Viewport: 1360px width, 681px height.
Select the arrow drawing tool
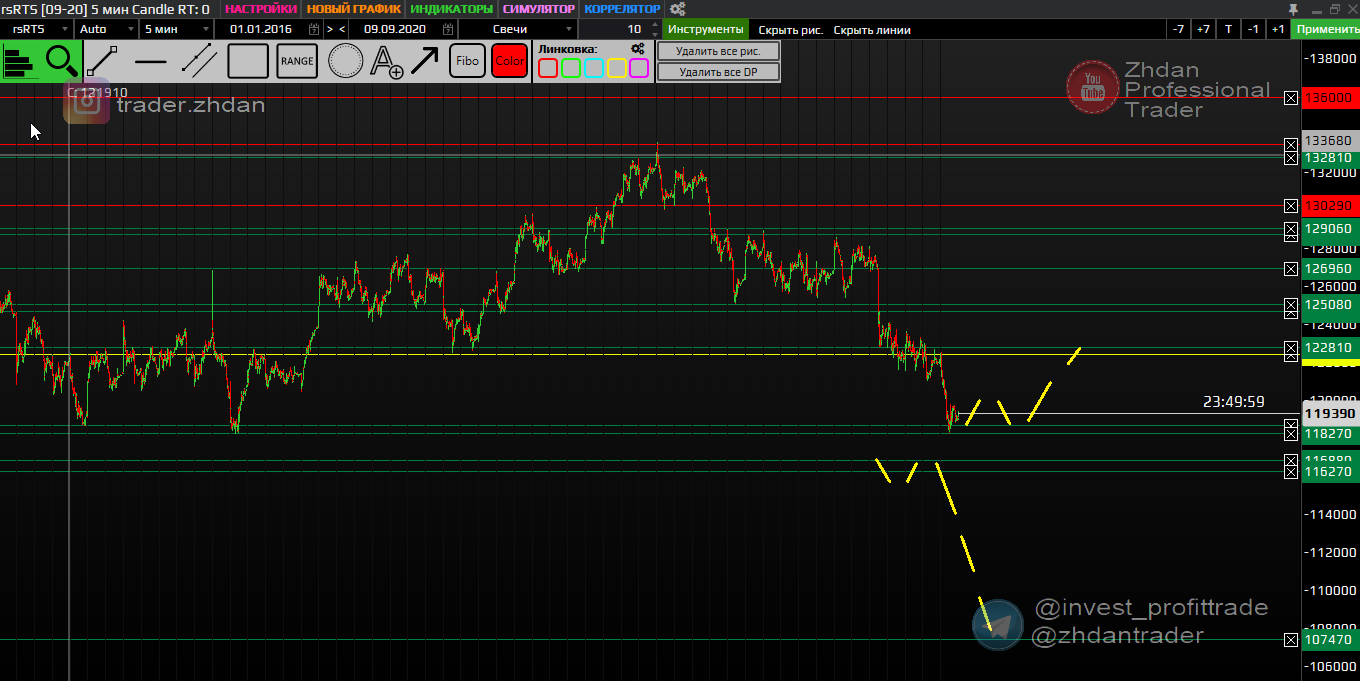tap(424, 61)
